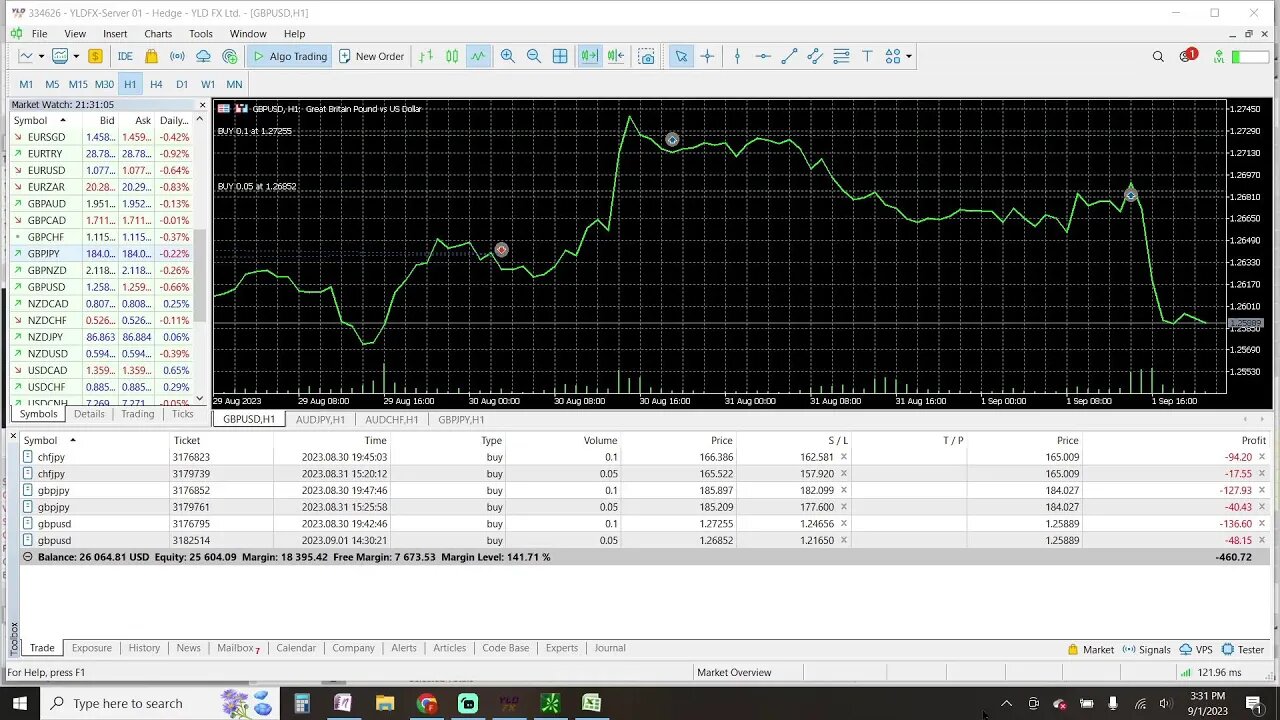
Task: Select the text label tool
Action: point(867,56)
